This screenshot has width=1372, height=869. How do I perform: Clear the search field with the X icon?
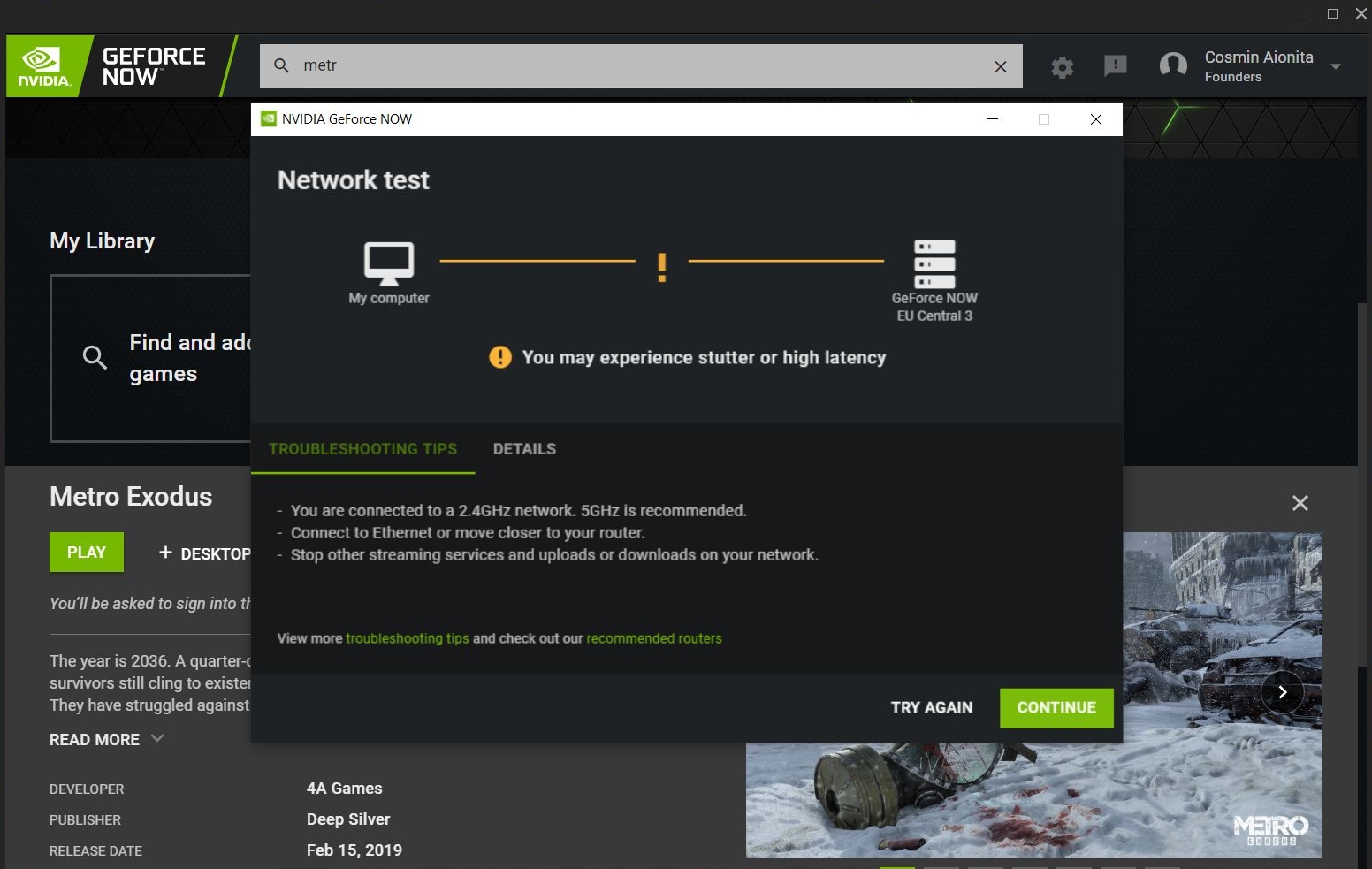pyautogui.click(x=1001, y=66)
